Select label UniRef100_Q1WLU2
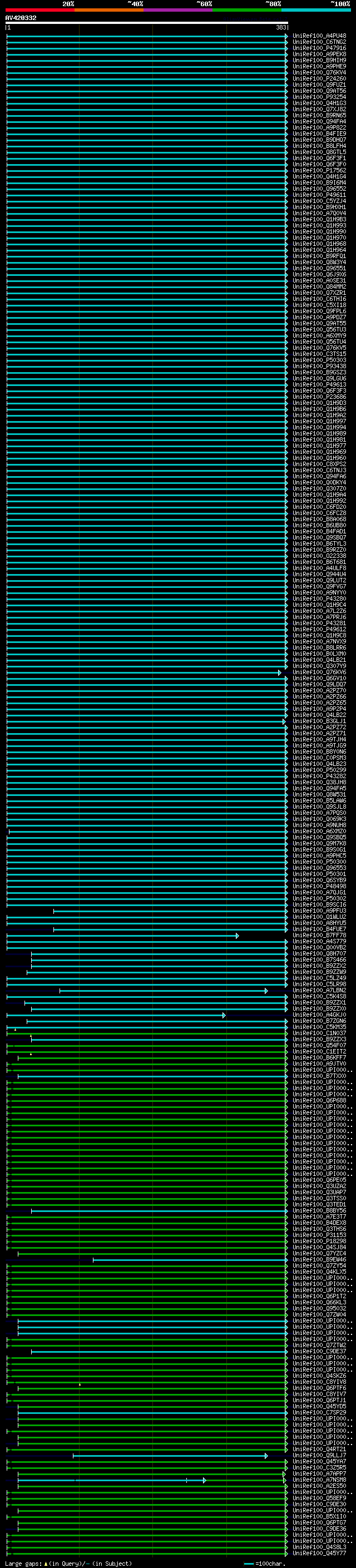This screenshot has width=356, height=1568. pyautogui.click(x=319, y=917)
